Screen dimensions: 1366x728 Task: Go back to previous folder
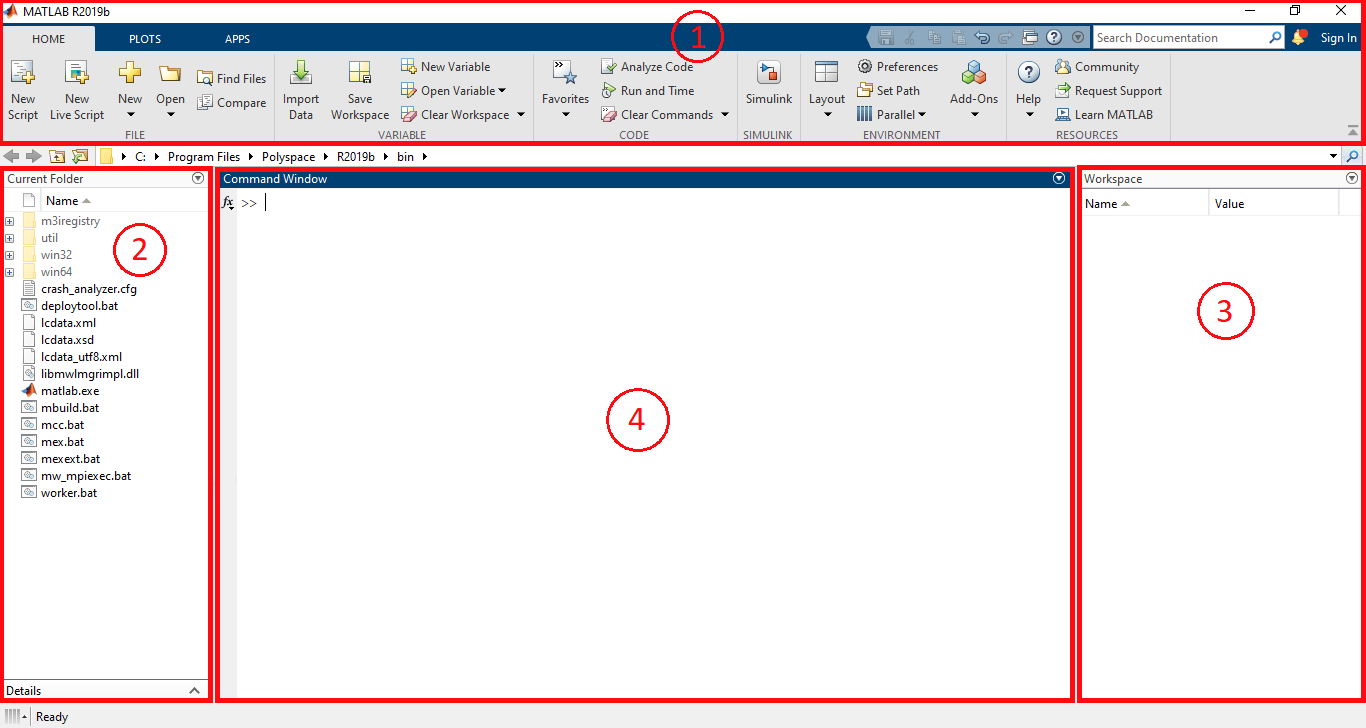[12, 156]
